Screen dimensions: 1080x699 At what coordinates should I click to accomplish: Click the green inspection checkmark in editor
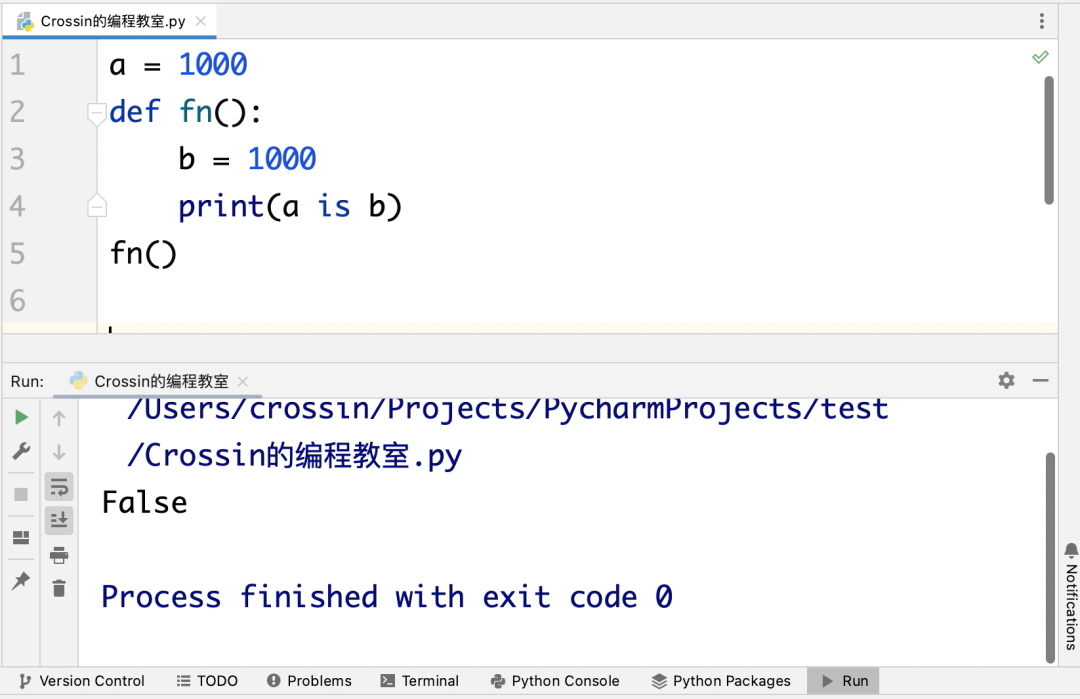tap(1040, 57)
